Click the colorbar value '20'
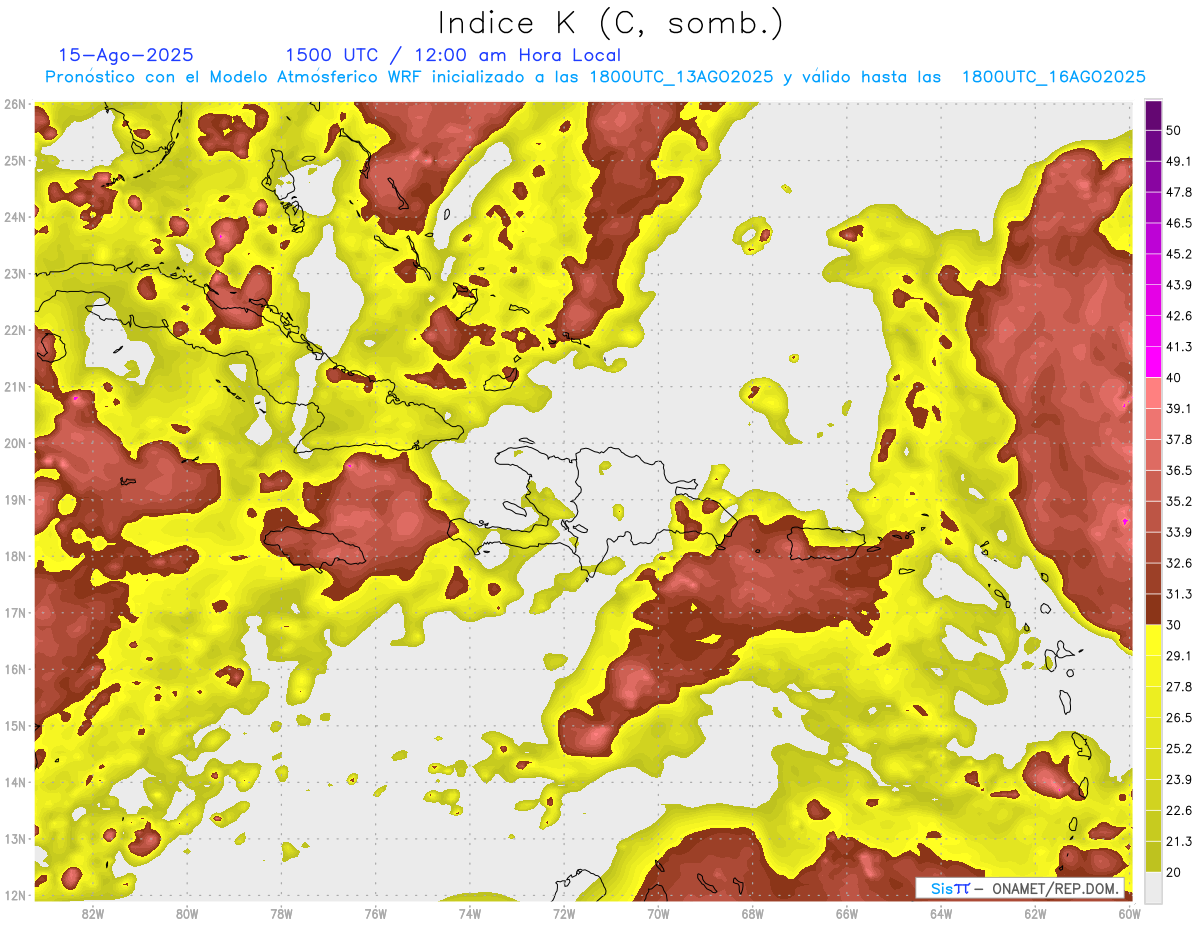Screen dimensions: 1200x927 click(x=1174, y=872)
